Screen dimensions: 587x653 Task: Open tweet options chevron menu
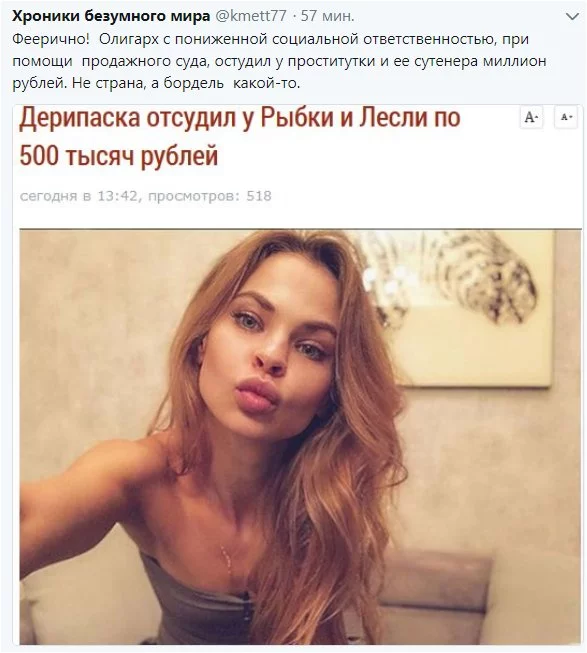point(573,17)
